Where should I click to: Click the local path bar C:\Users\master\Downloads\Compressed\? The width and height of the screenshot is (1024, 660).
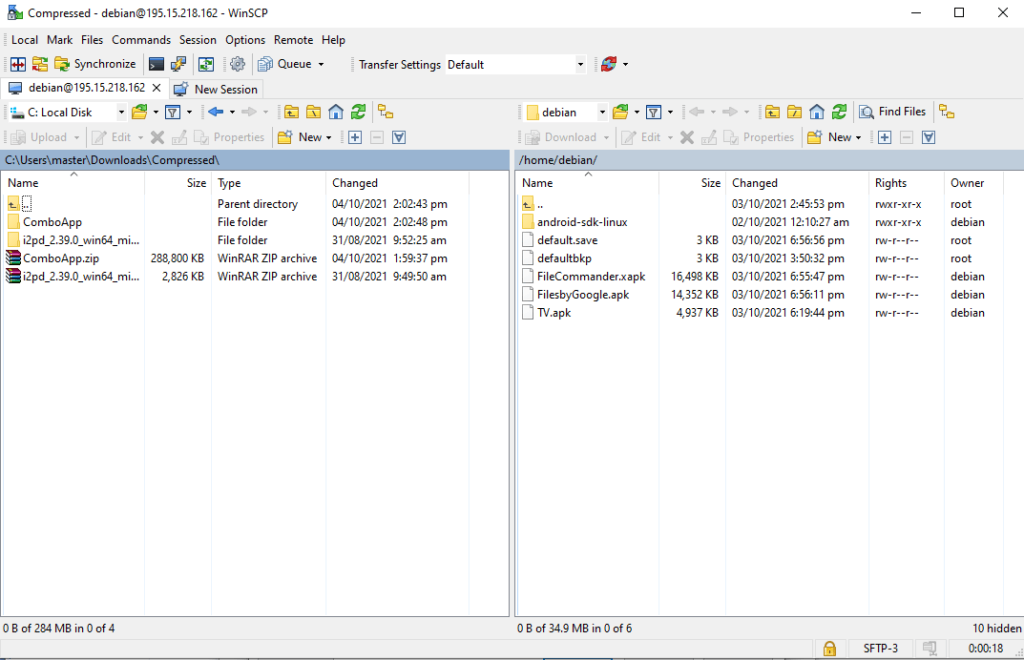click(x=255, y=160)
